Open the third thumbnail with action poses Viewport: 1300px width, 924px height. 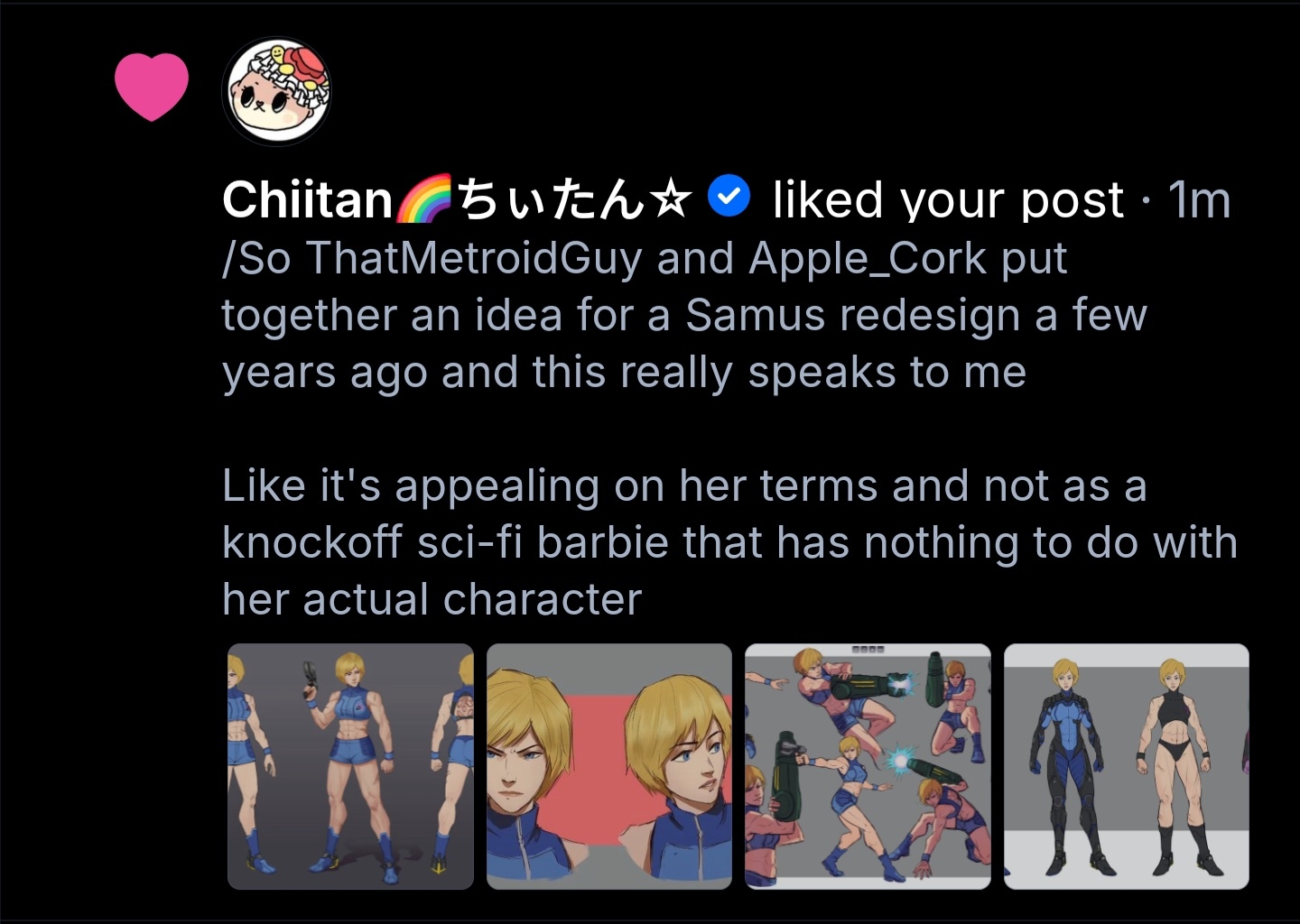click(868, 766)
